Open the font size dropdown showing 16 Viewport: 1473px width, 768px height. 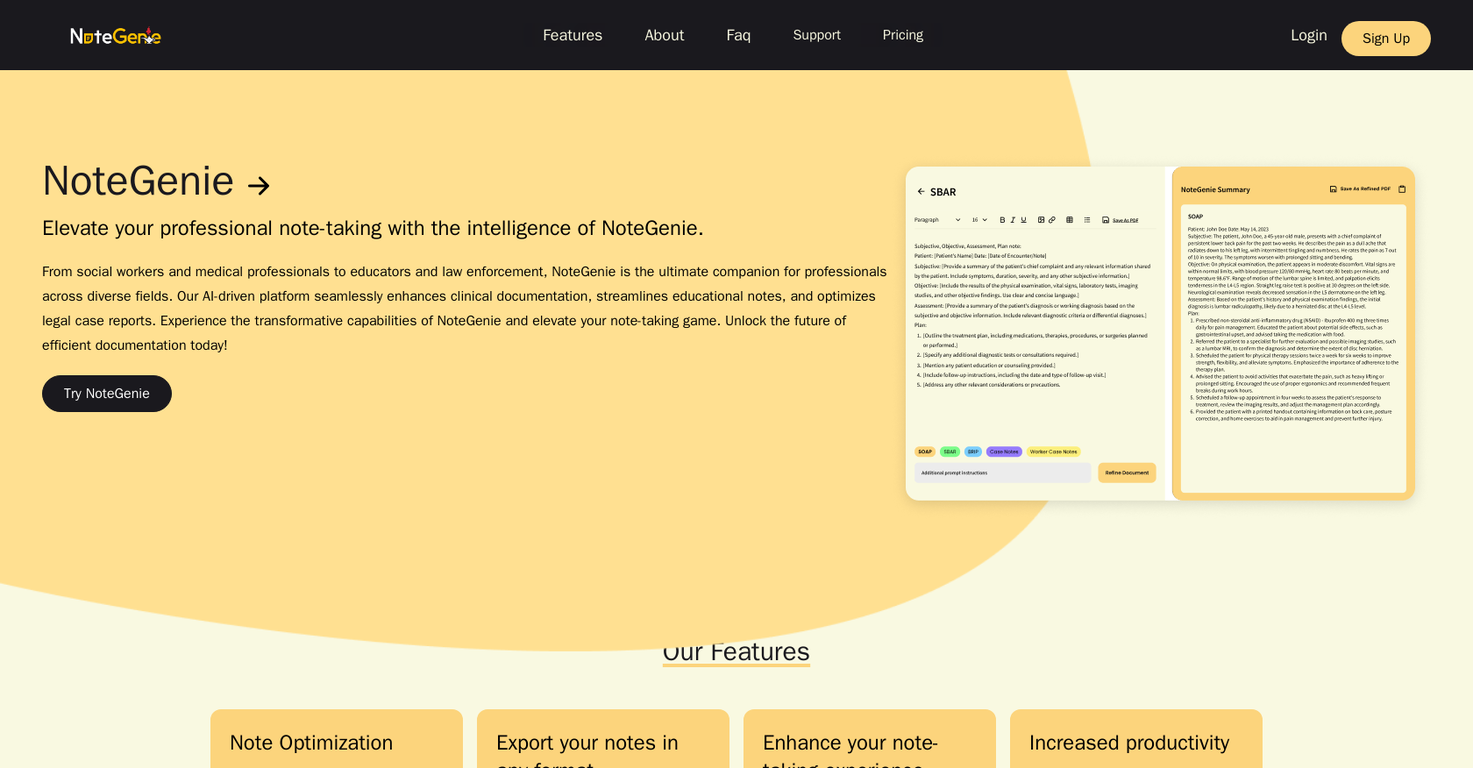pyautogui.click(x=978, y=219)
